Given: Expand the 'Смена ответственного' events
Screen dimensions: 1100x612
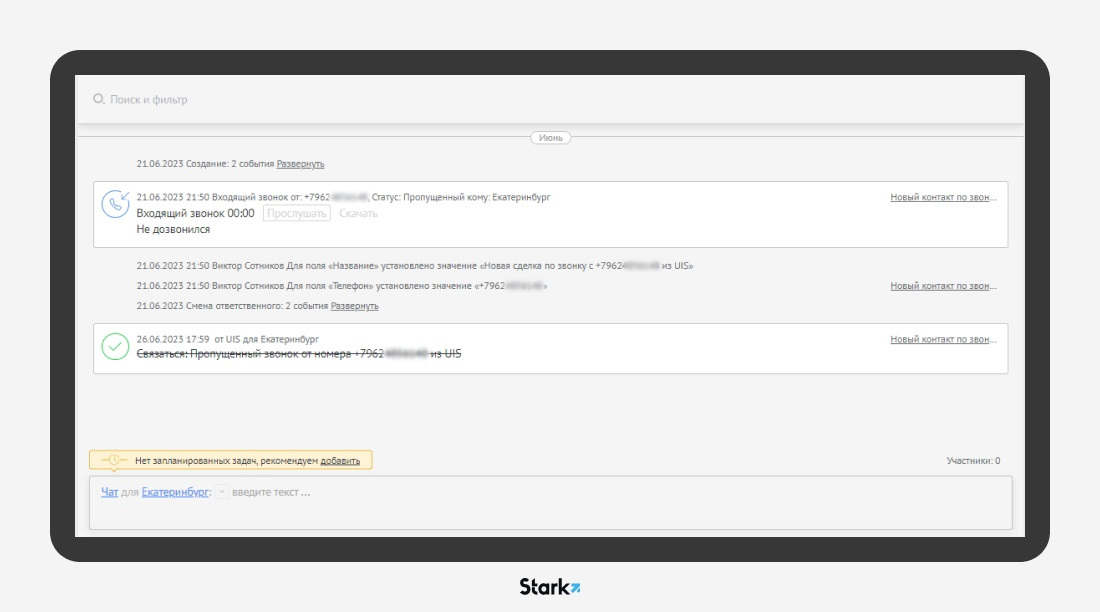Looking at the screenshot, I should tap(354, 306).
